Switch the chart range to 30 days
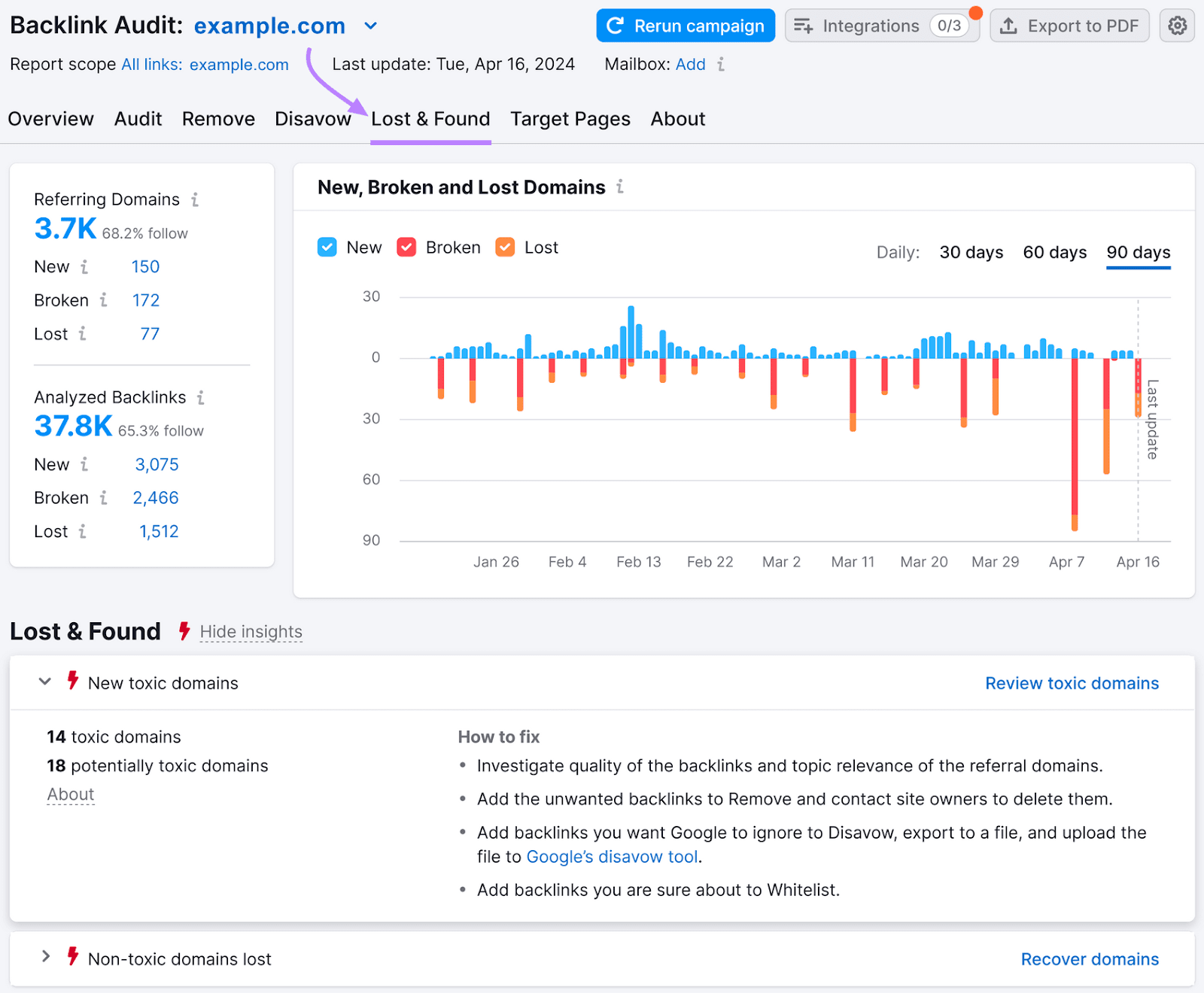 (971, 253)
